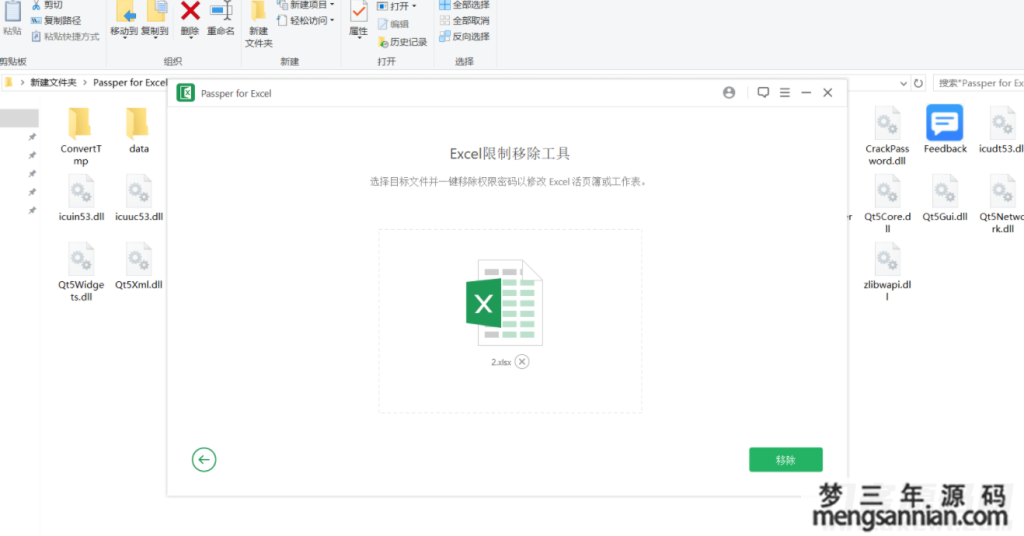Select the Qt5Widgets.dll file
This screenshot has height=536, width=1024.
[x=81, y=272]
